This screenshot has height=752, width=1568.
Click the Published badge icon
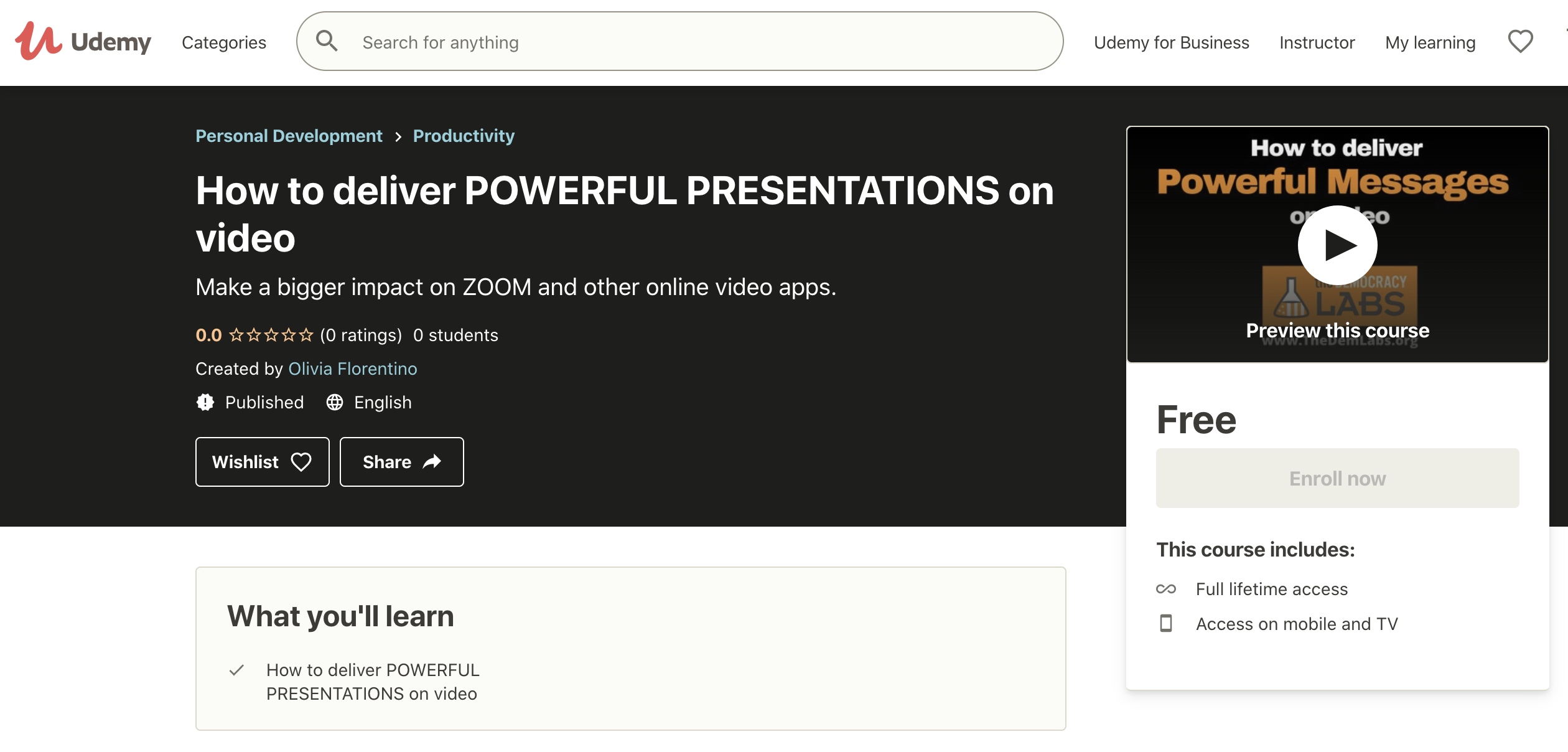[205, 402]
